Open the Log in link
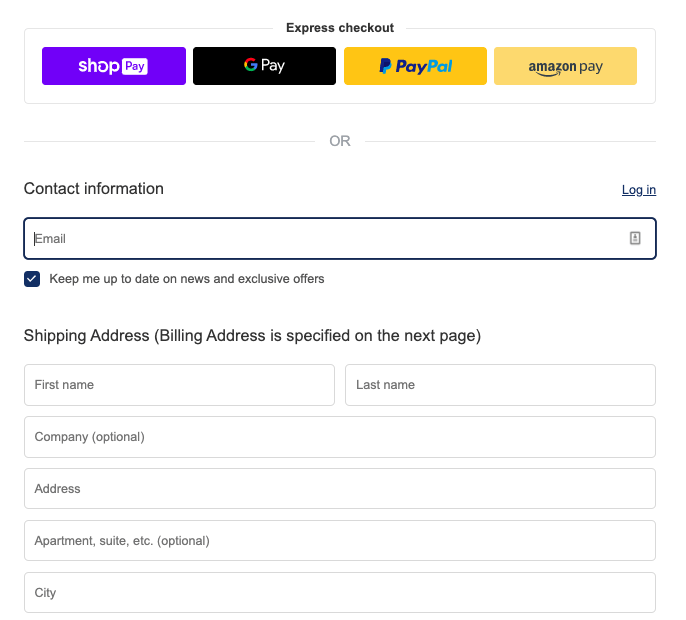Image resolution: width=686 pixels, height=620 pixels. tap(639, 190)
